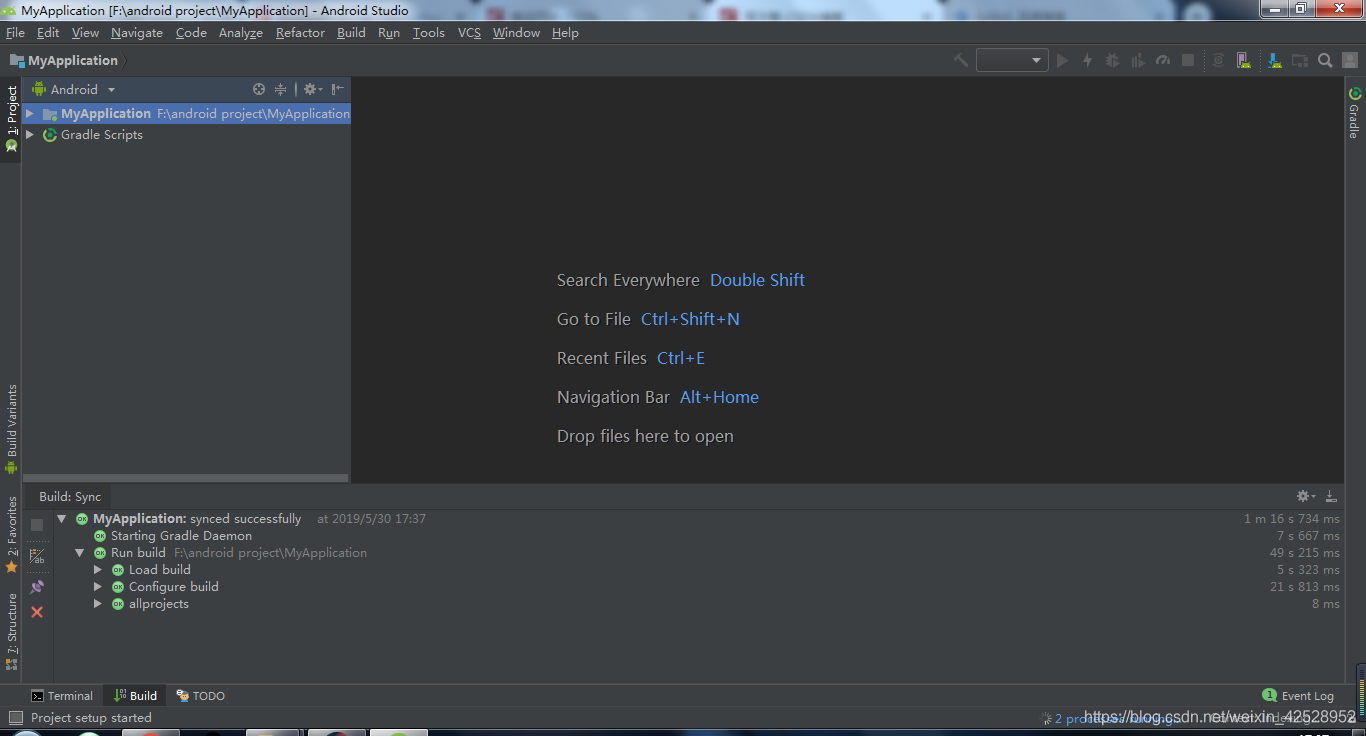
Task: Open the VCS menu
Action: click(x=469, y=33)
